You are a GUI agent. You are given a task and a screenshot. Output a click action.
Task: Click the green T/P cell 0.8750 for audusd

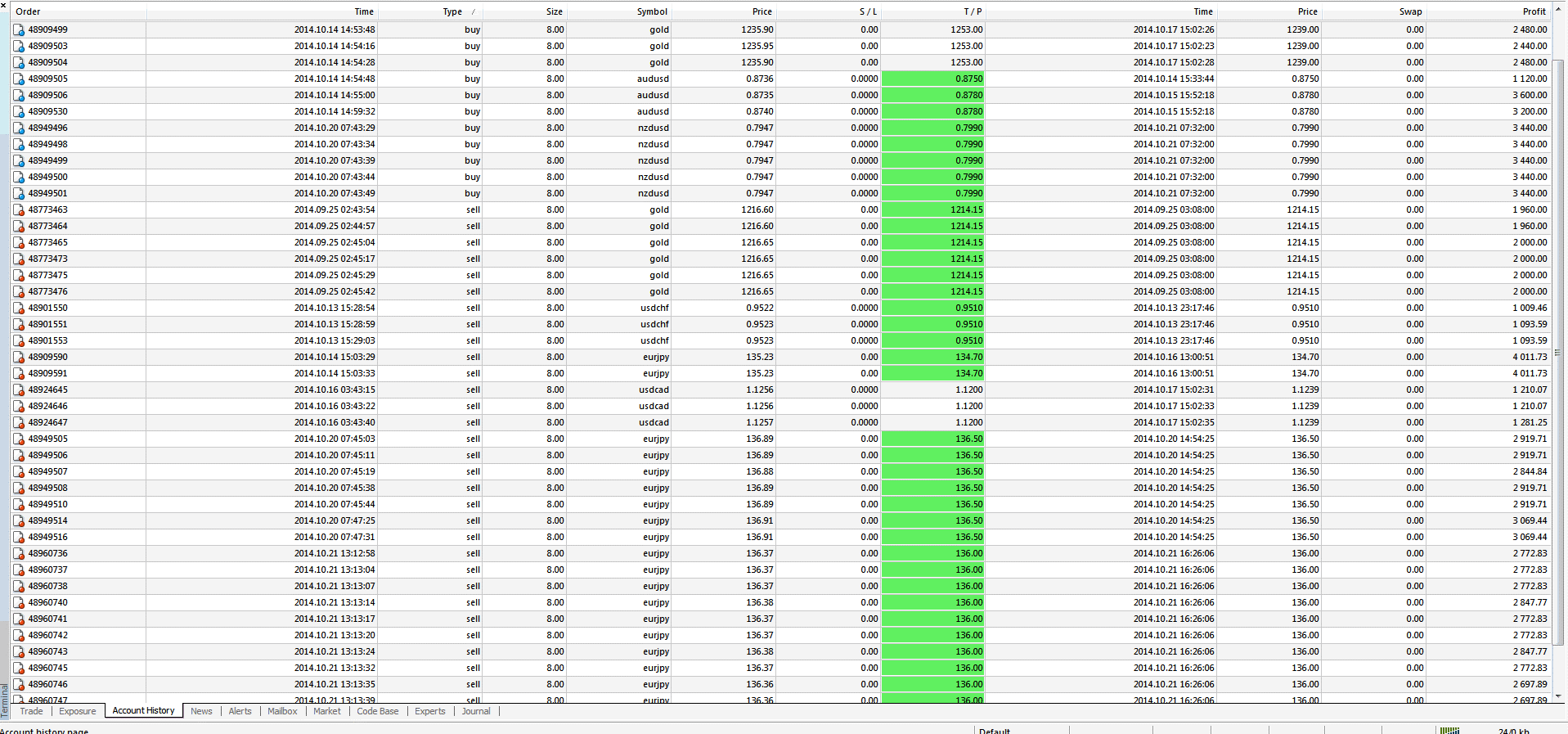[x=933, y=79]
